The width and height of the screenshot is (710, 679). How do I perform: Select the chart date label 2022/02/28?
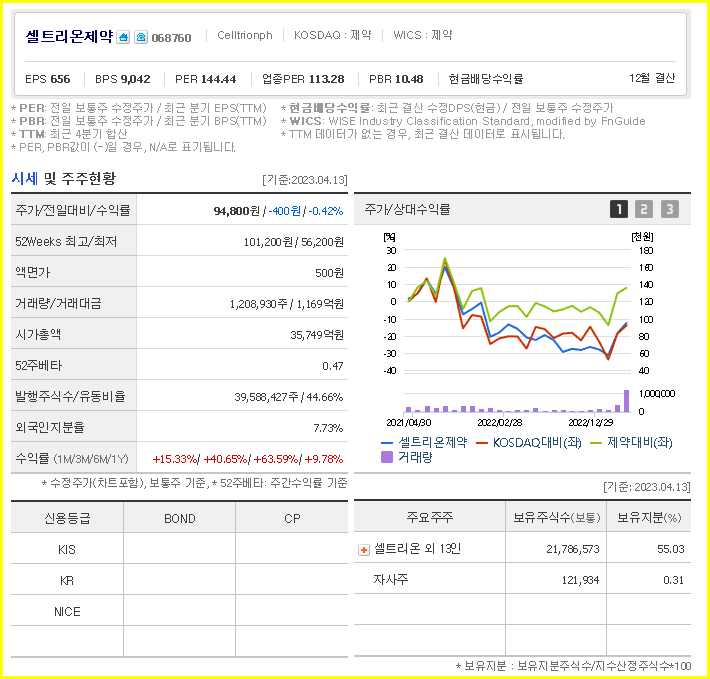[499, 422]
